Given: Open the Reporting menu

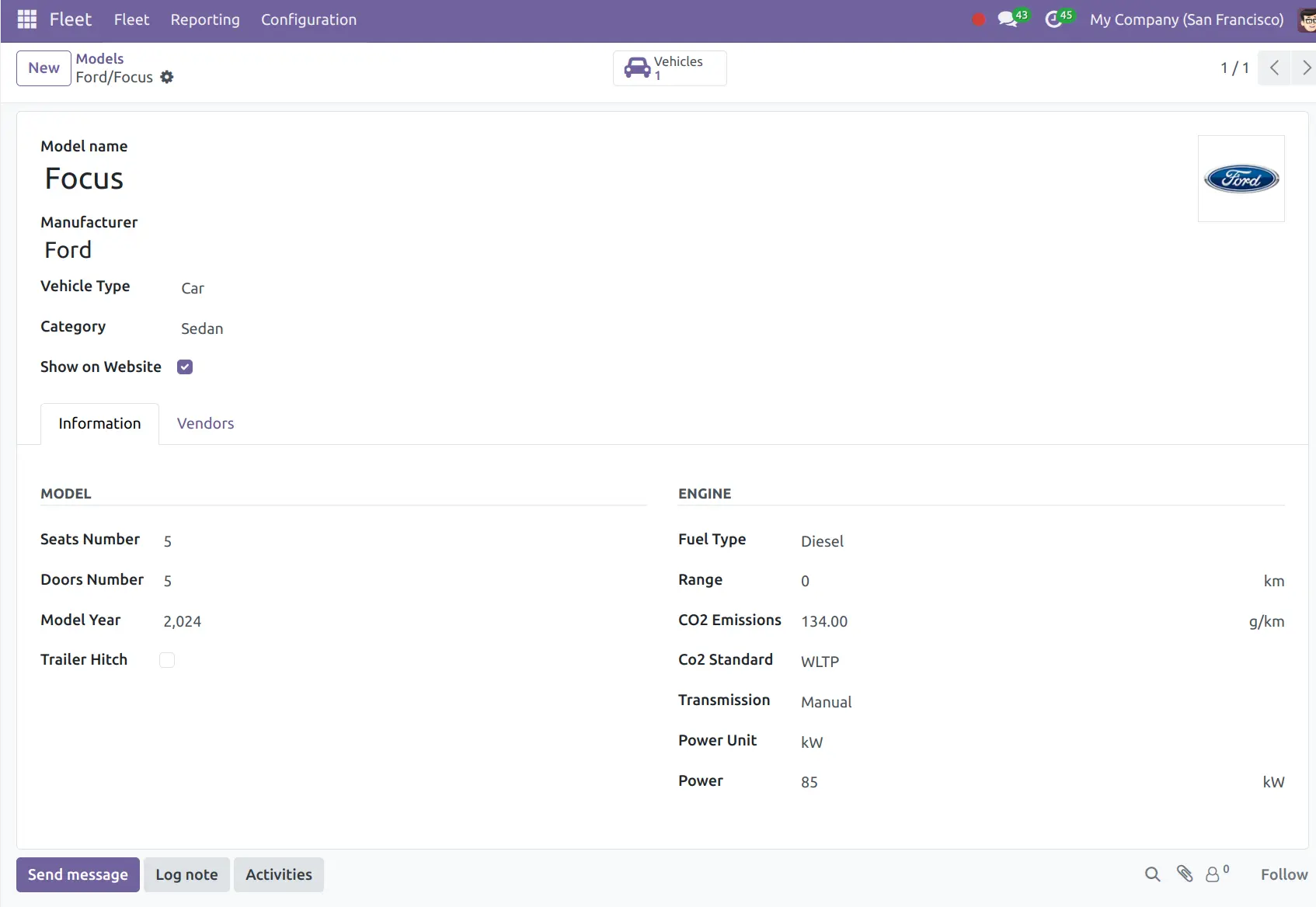Looking at the screenshot, I should click(x=205, y=19).
